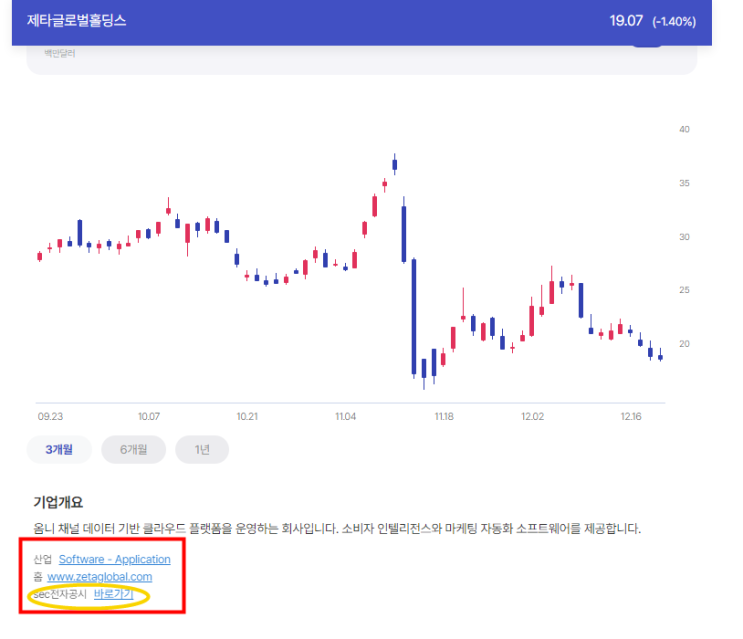The height and width of the screenshot is (639, 743).
Task: Click the 산업 label
Action: coord(43,559)
